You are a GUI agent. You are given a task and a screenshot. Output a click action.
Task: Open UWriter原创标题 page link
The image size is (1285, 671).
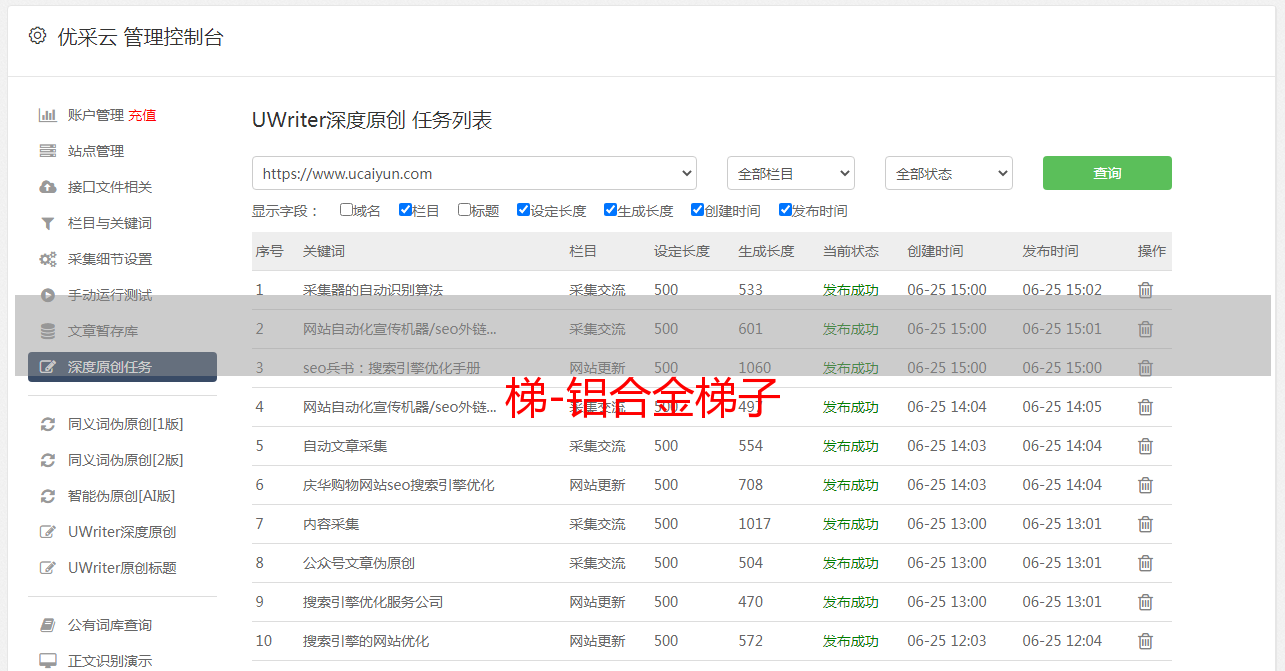point(122,568)
